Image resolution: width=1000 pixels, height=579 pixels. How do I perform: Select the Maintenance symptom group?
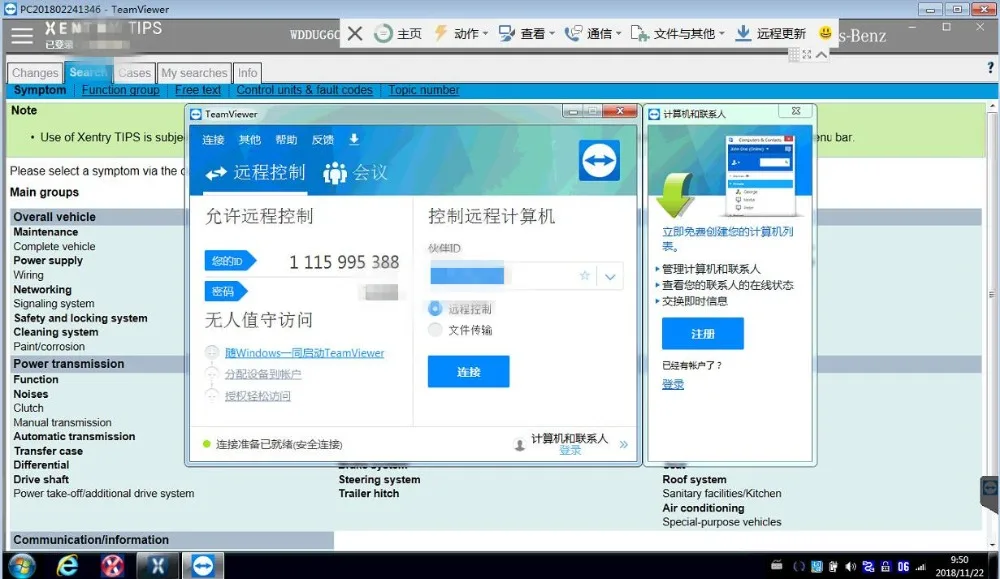click(x=45, y=232)
